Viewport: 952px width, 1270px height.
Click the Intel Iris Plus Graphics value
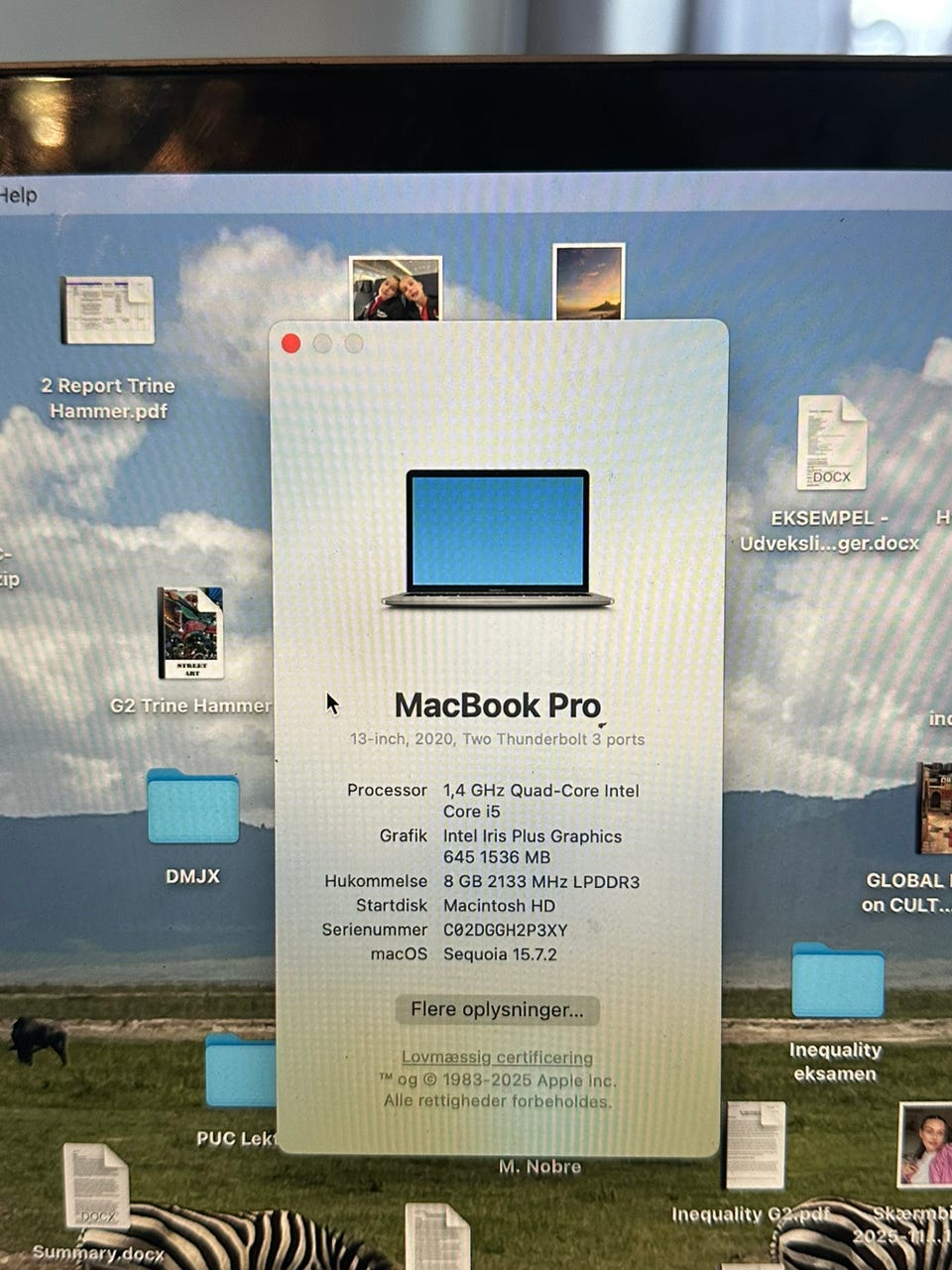(533, 846)
